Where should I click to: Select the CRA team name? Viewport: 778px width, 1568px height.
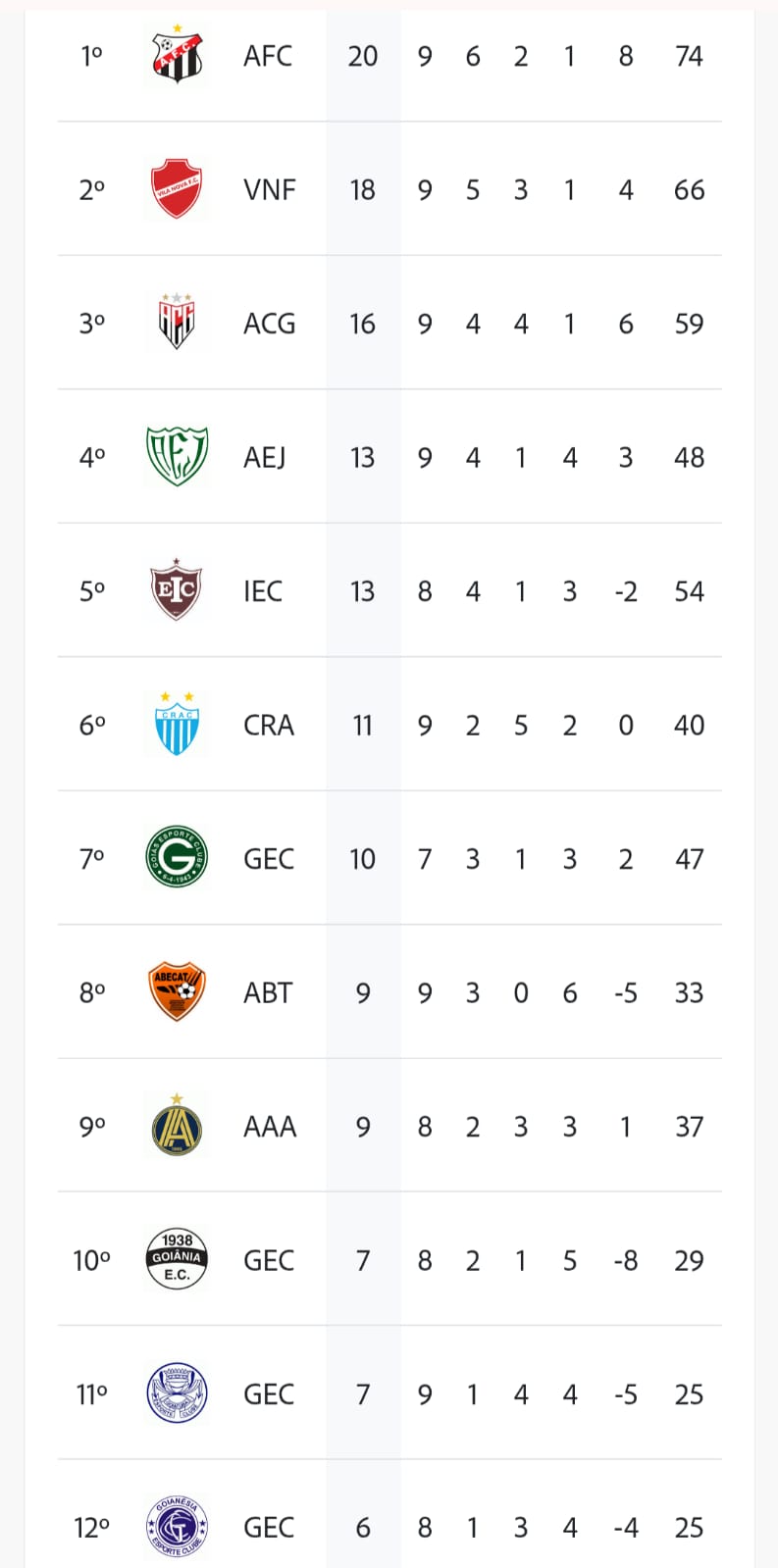click(269, 725)
